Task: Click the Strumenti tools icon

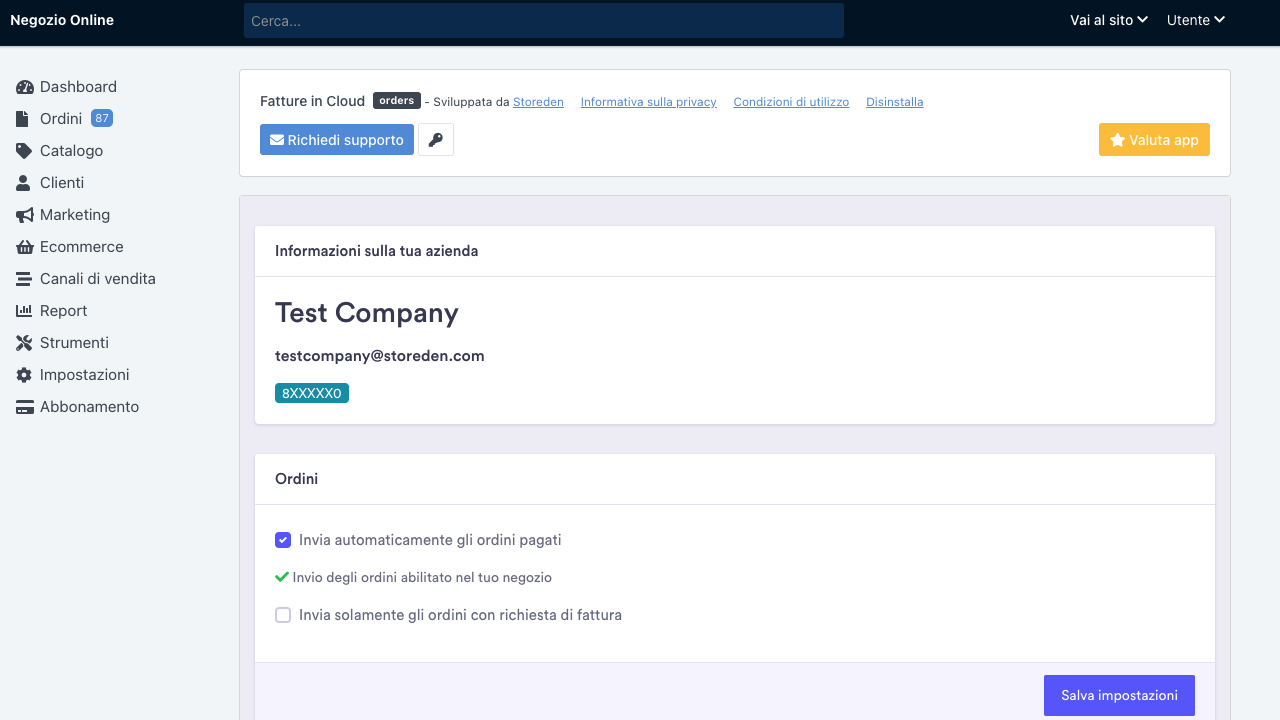Action: point(24,343)
